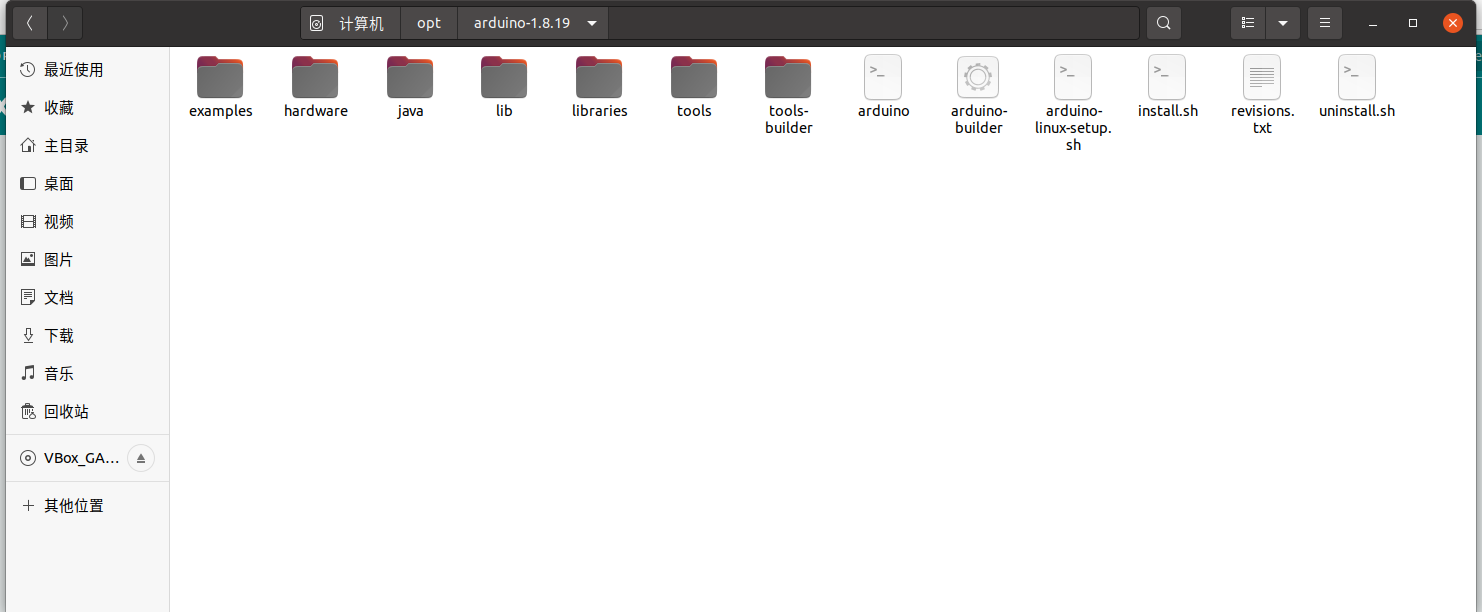Select the install.sh script icon
The height and width of the screenshot is (612, 1482).
pyautogui.click(x=1167, y=77)
